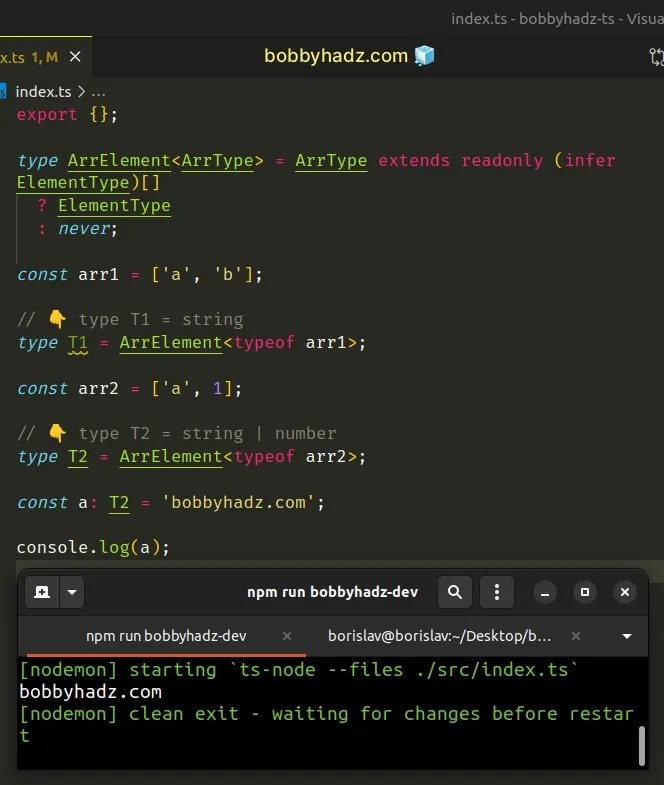Click the underlined T1 type name
This screenshot has height=785, width=664.
tap(78, 343)
